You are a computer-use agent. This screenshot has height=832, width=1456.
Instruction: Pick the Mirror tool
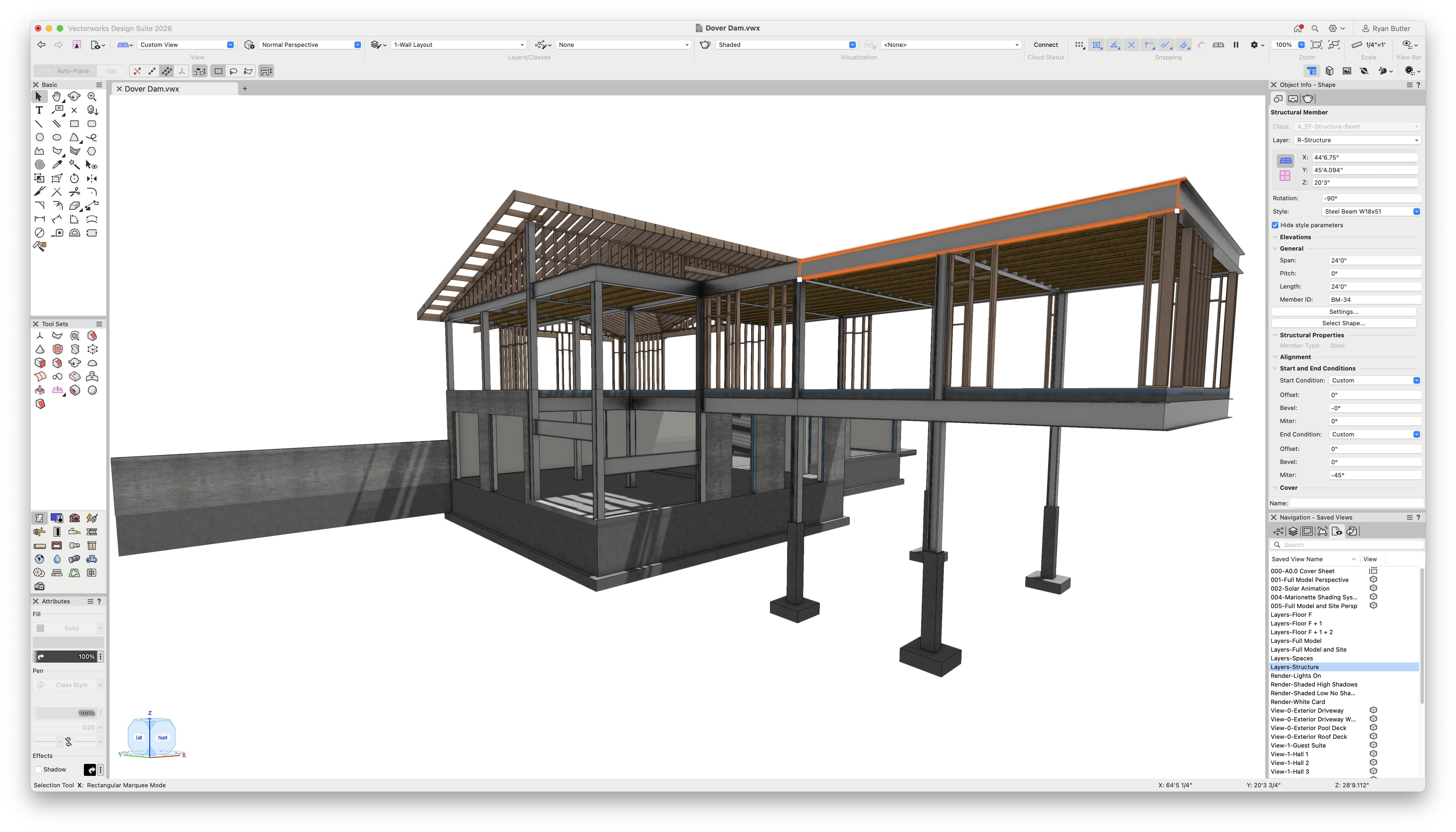tap(92, 179)
